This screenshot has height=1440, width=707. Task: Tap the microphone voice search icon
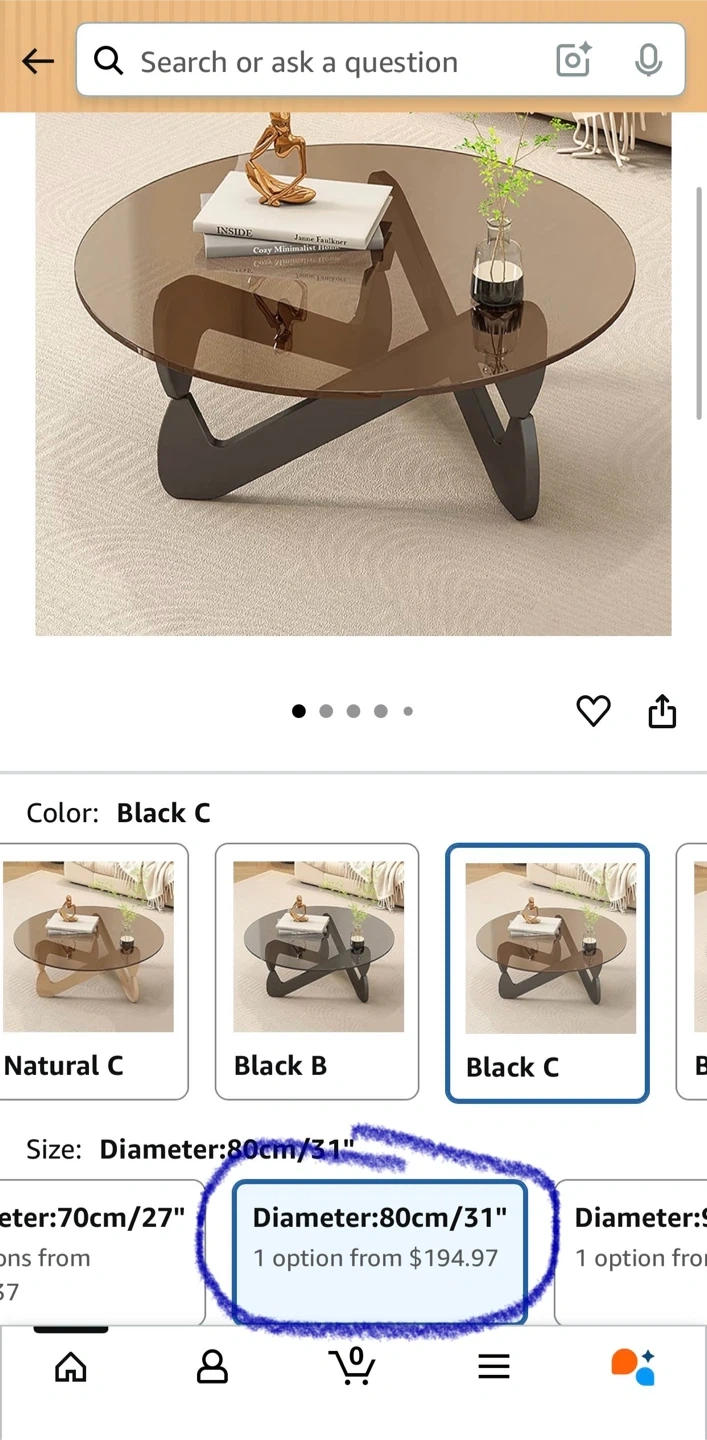(x=648, y=61)
